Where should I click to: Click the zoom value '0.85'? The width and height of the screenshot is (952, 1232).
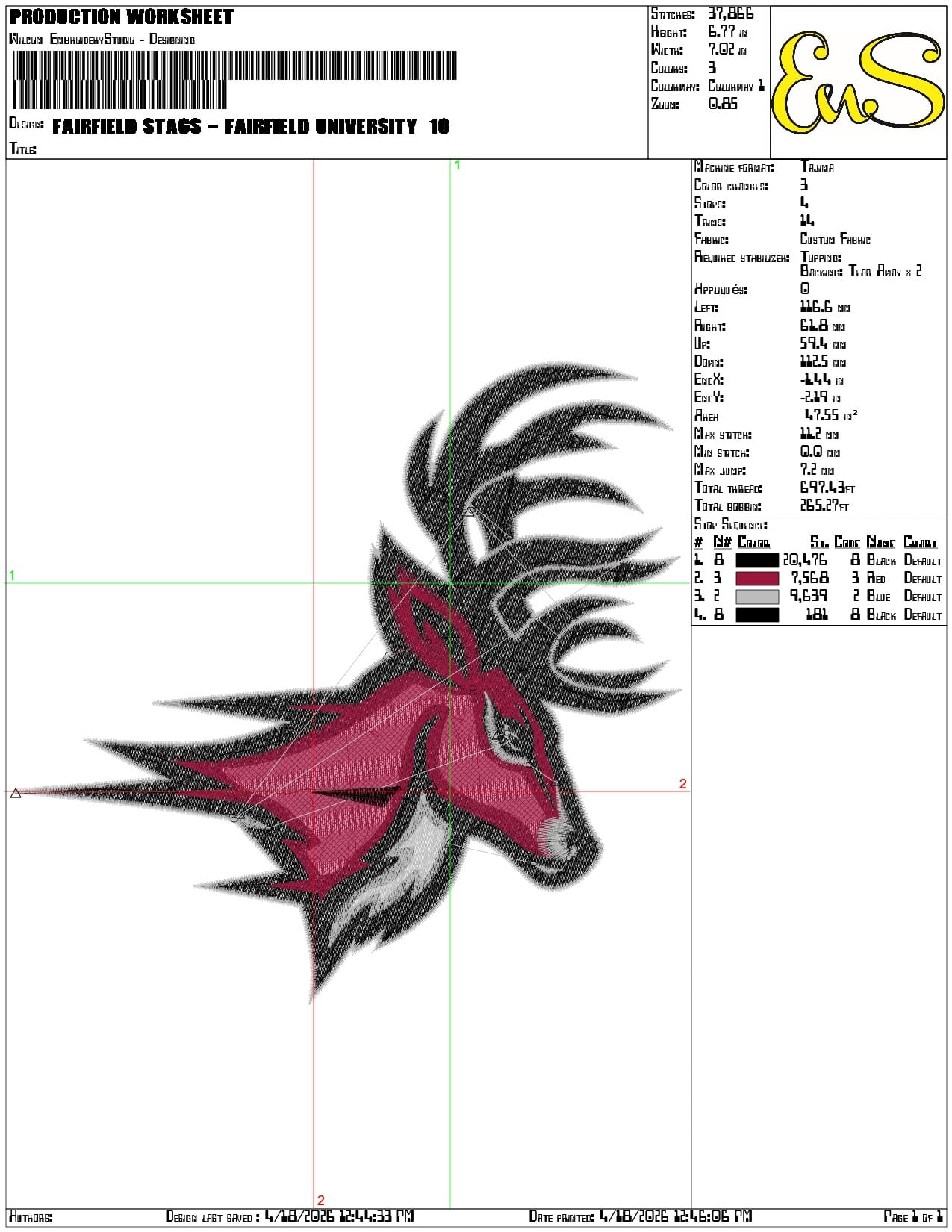(x=723, y=104)
